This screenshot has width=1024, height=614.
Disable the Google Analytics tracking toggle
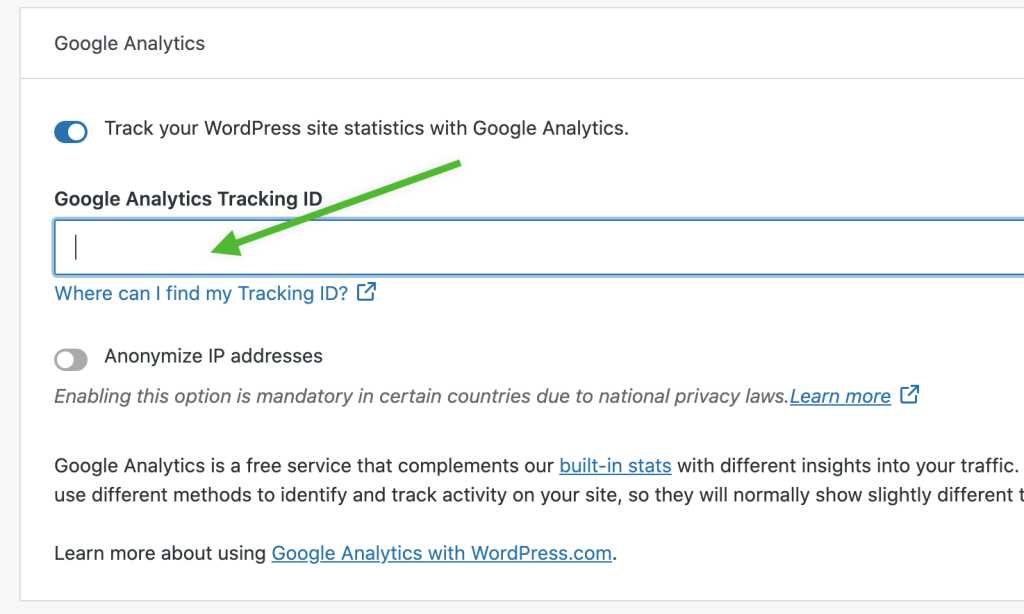[71, 131]
